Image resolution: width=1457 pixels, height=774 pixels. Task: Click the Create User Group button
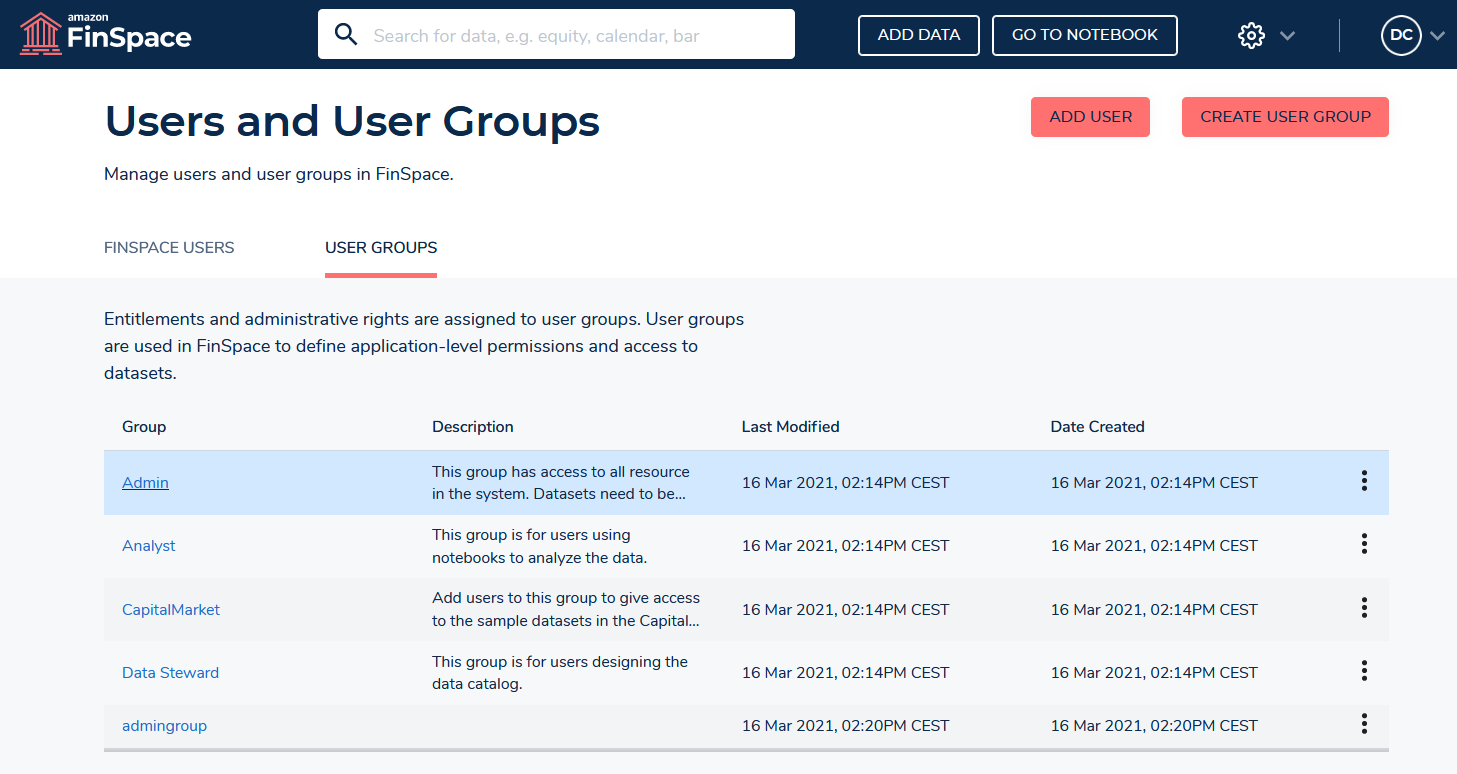pos(1285,117)
